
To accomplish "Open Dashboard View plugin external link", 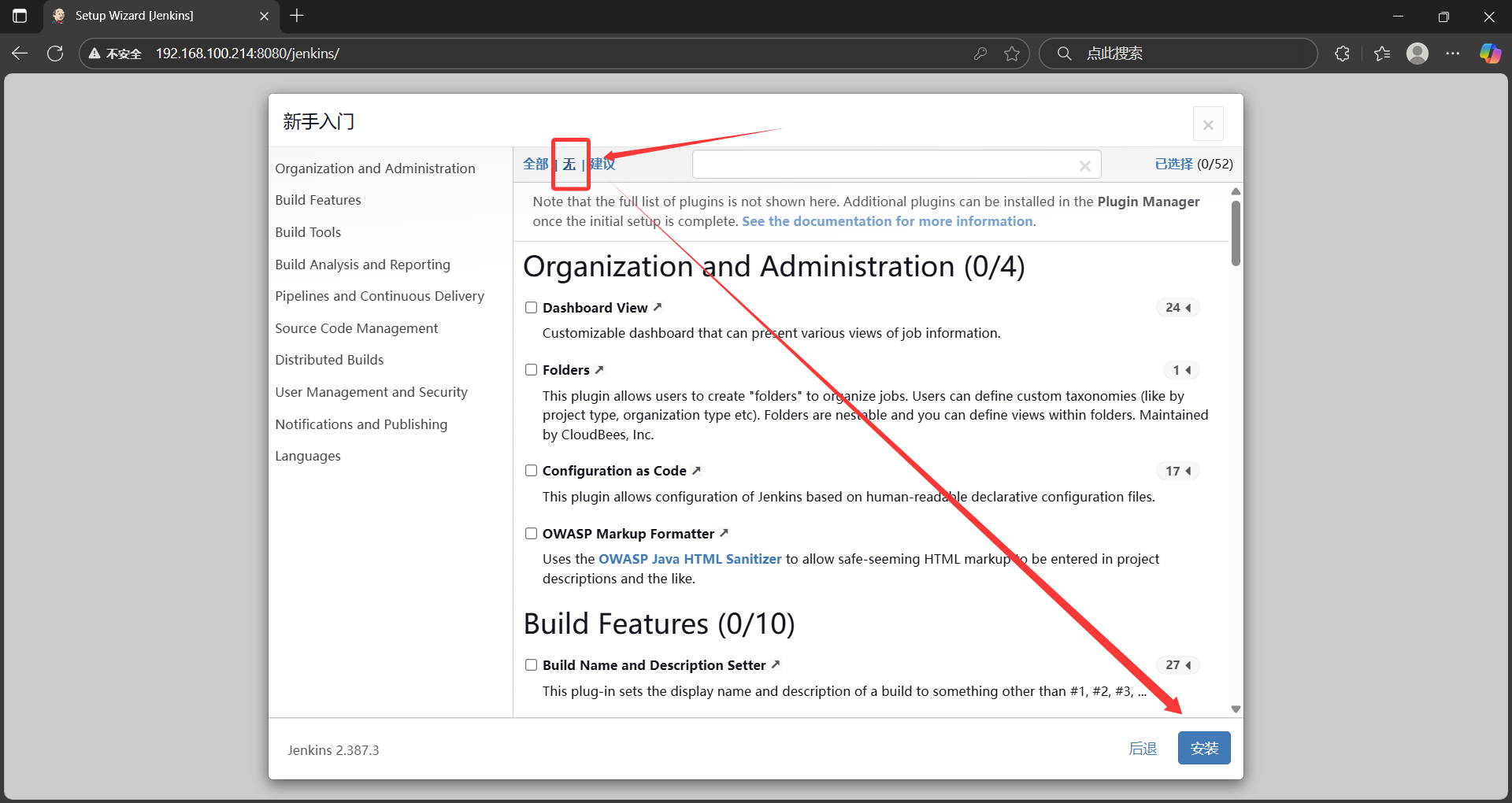I will (658, 307).
